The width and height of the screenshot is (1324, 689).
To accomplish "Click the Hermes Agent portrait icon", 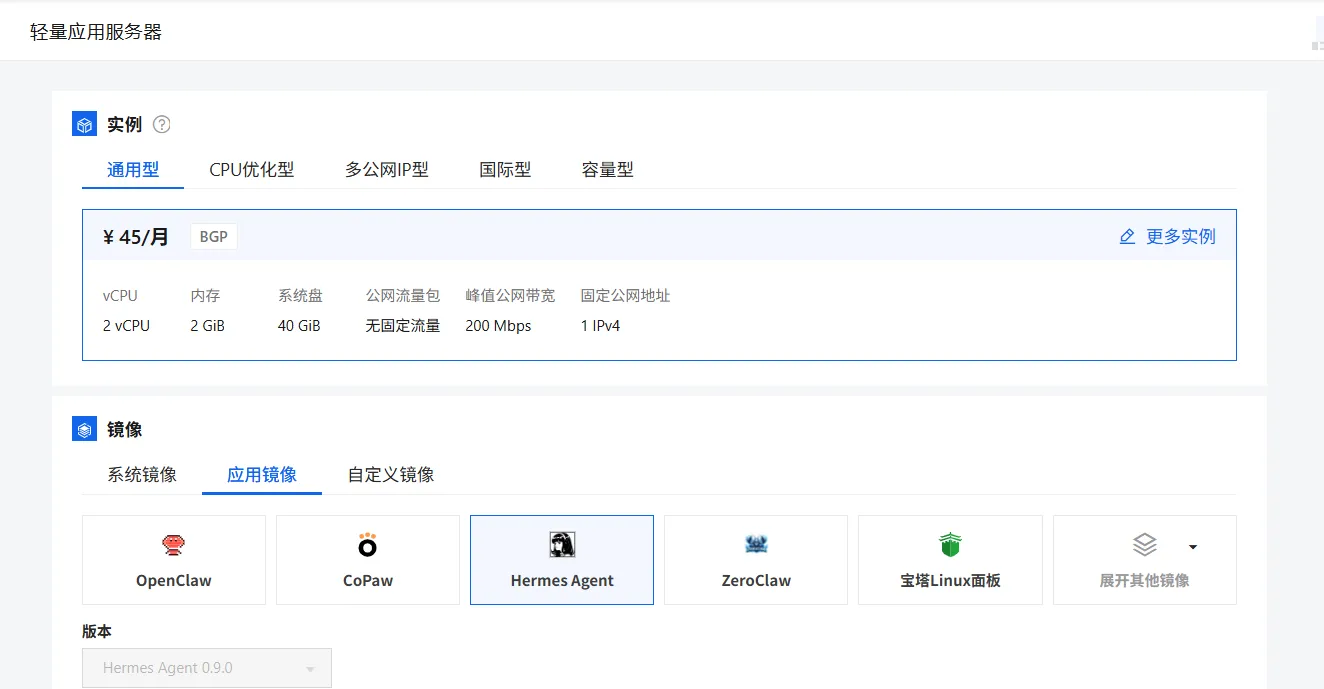I will [562, 545].
